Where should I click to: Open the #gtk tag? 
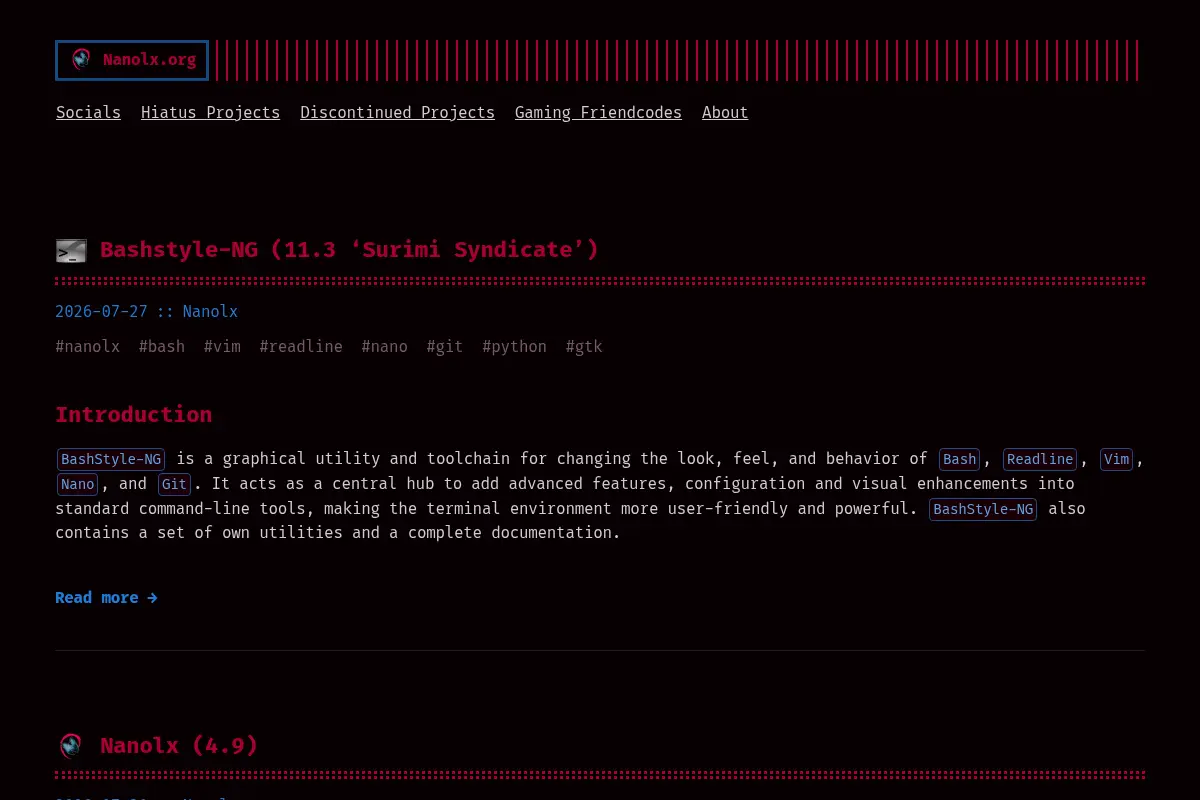pos(584,346)
